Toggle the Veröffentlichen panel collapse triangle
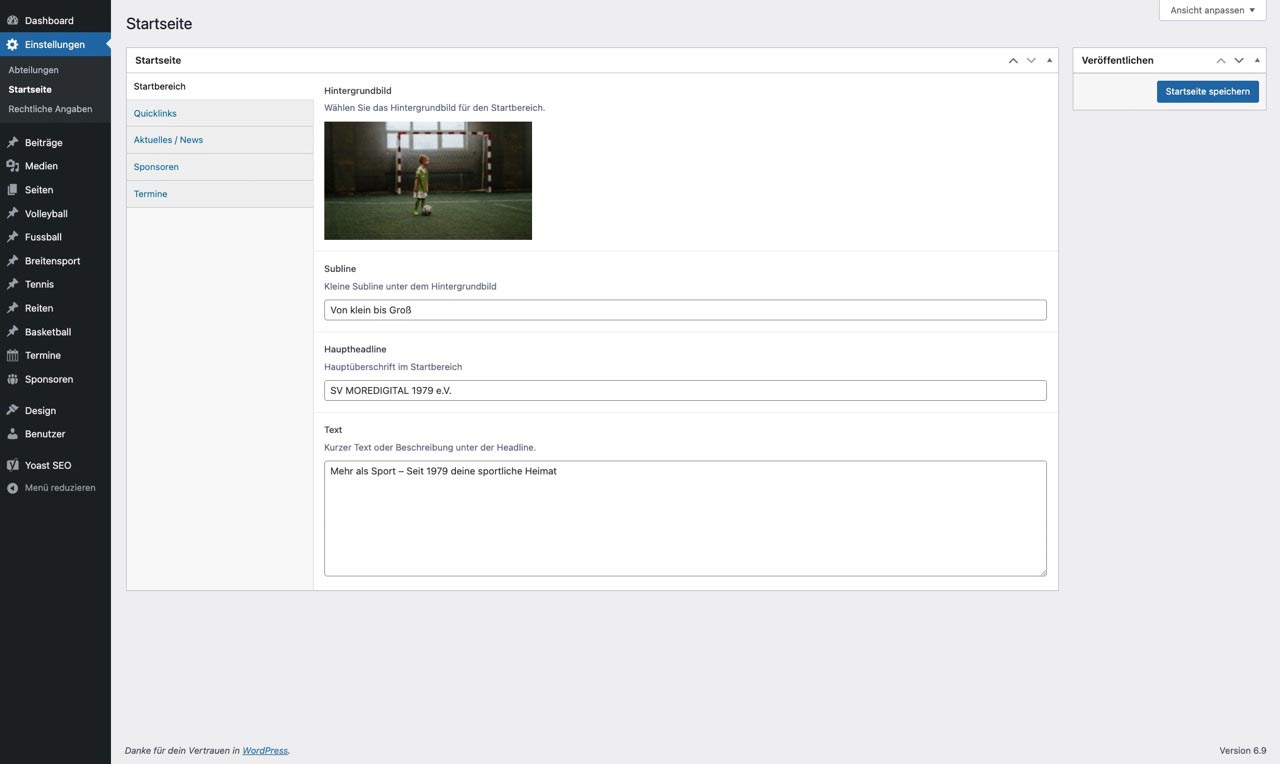Image resolution: width=1280 pixels, height=764 pixels. click(x=1257, y=61)
